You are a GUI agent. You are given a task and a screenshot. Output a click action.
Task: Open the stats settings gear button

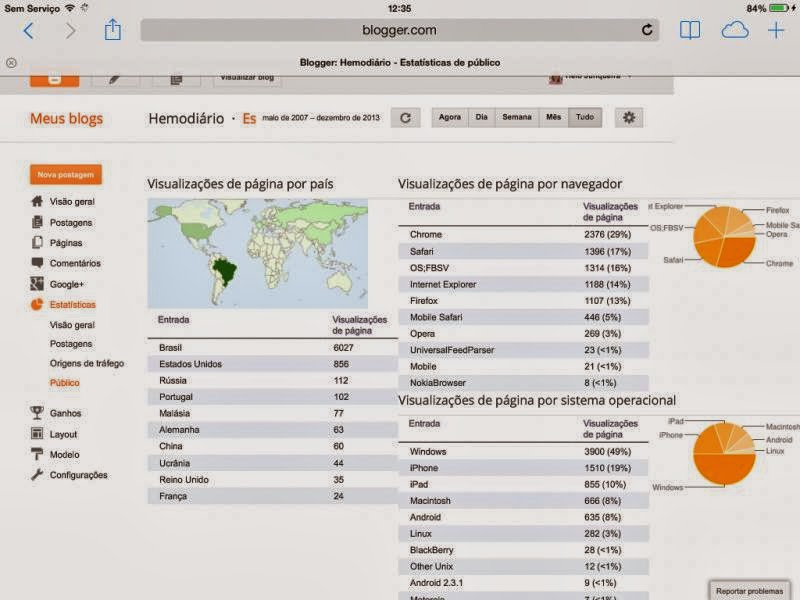629,118
